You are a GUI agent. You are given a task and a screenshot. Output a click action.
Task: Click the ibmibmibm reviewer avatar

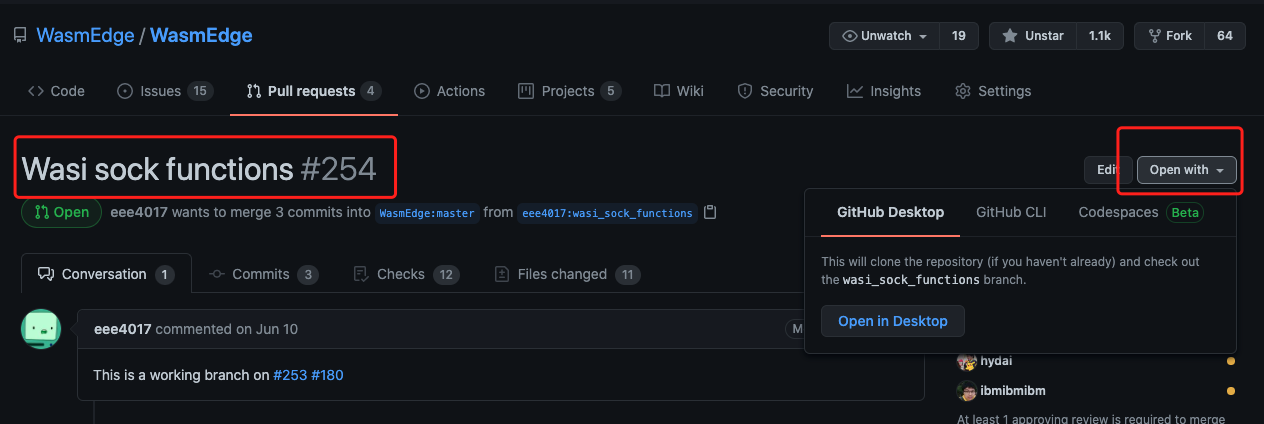(x=966, y=390)
